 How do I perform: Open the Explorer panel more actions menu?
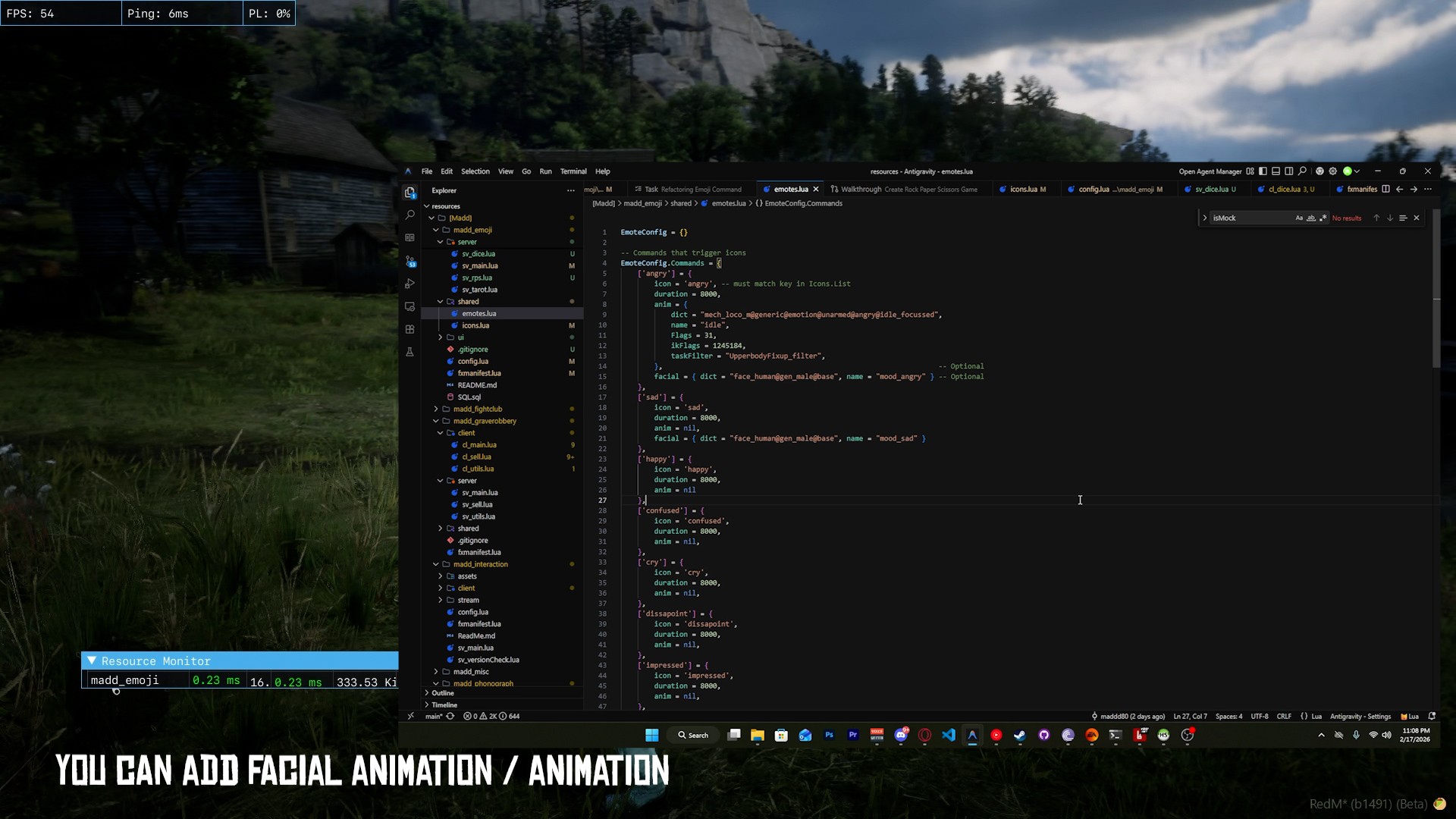point(570,190)
